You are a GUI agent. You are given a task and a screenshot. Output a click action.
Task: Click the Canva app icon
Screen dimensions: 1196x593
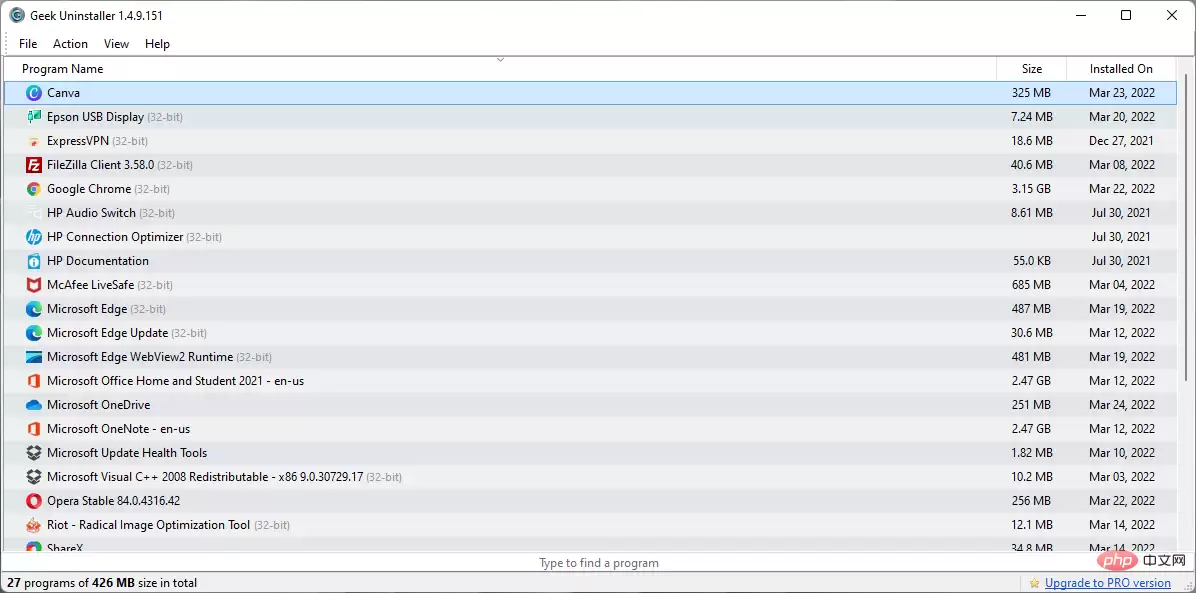tap(34, 93)
